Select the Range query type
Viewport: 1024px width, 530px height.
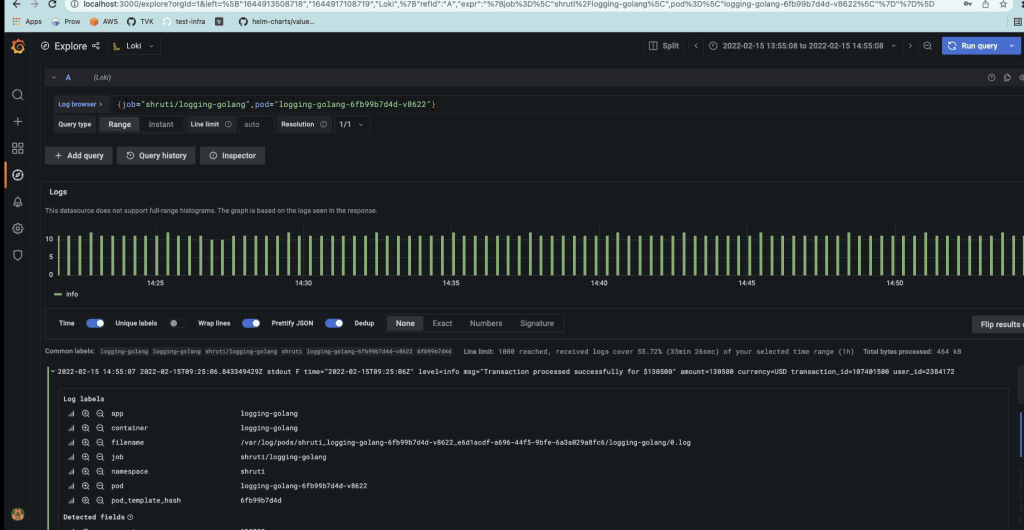pos(120,124)
